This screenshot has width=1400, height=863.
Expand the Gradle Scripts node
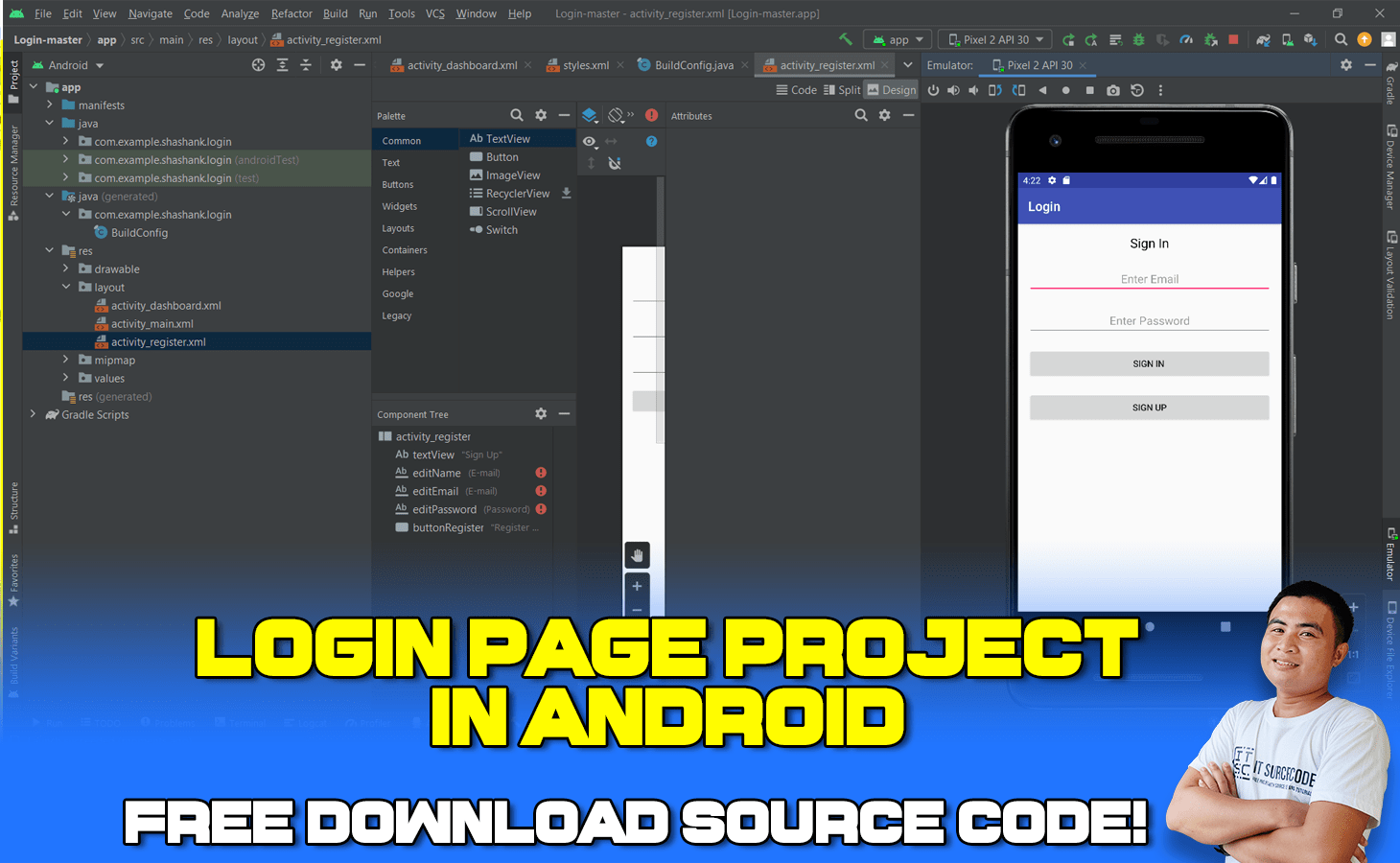coord(34,414)
